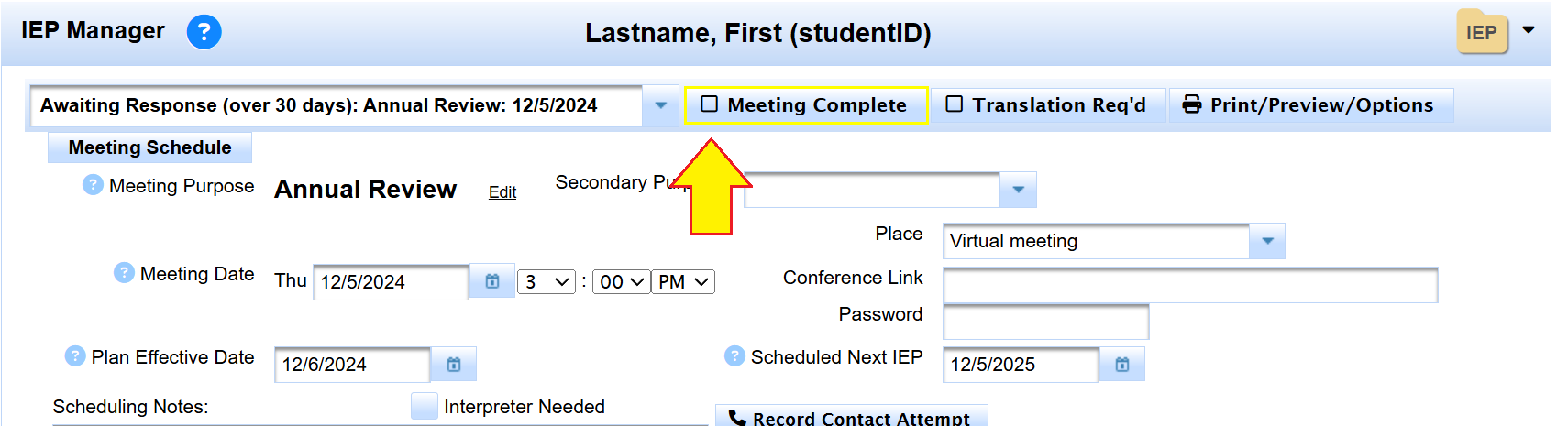Expand the Secondary Purpose dropdown

coord(1018,190)
